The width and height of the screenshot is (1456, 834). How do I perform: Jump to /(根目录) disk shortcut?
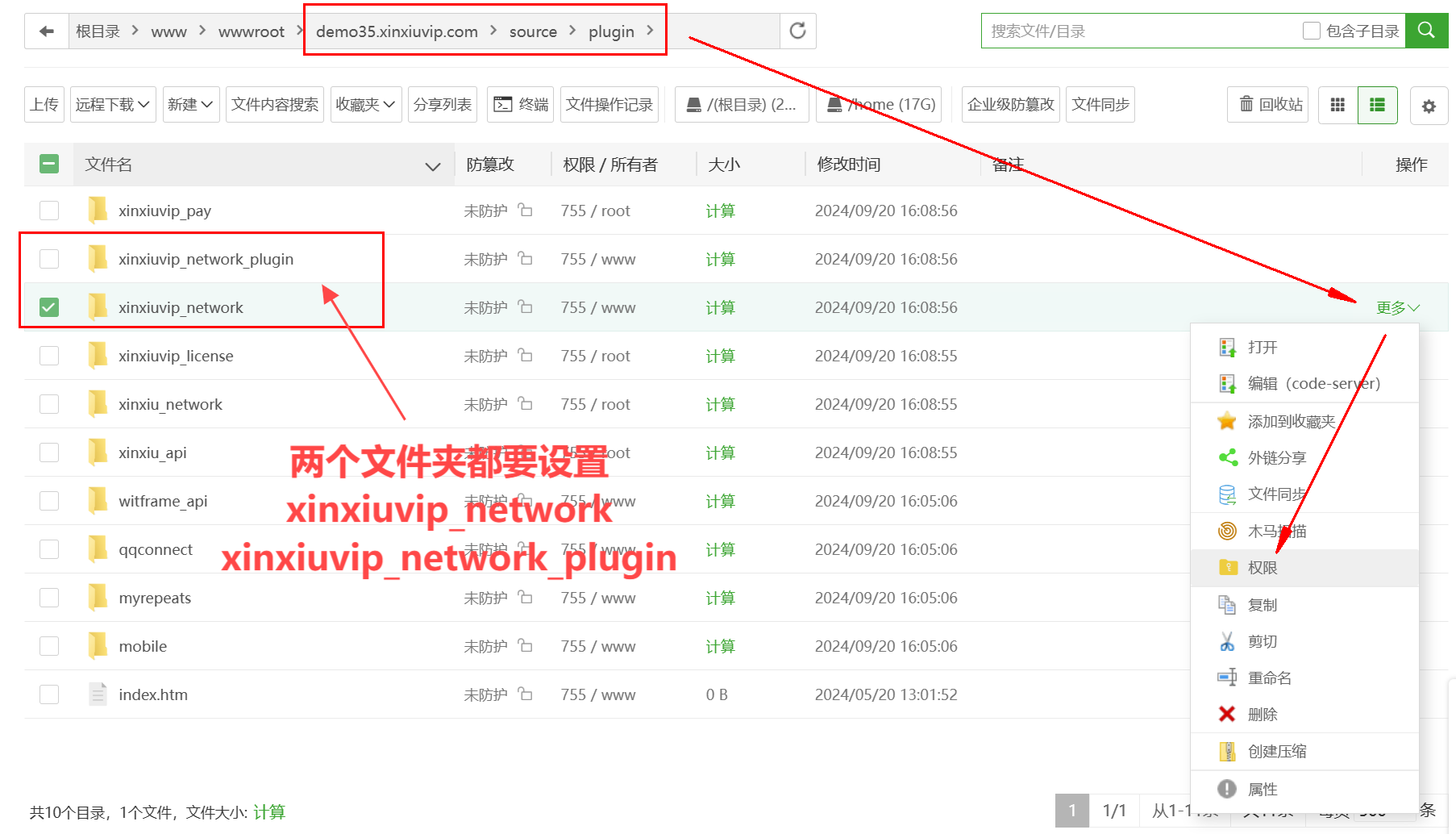click(x=742, y=104)
